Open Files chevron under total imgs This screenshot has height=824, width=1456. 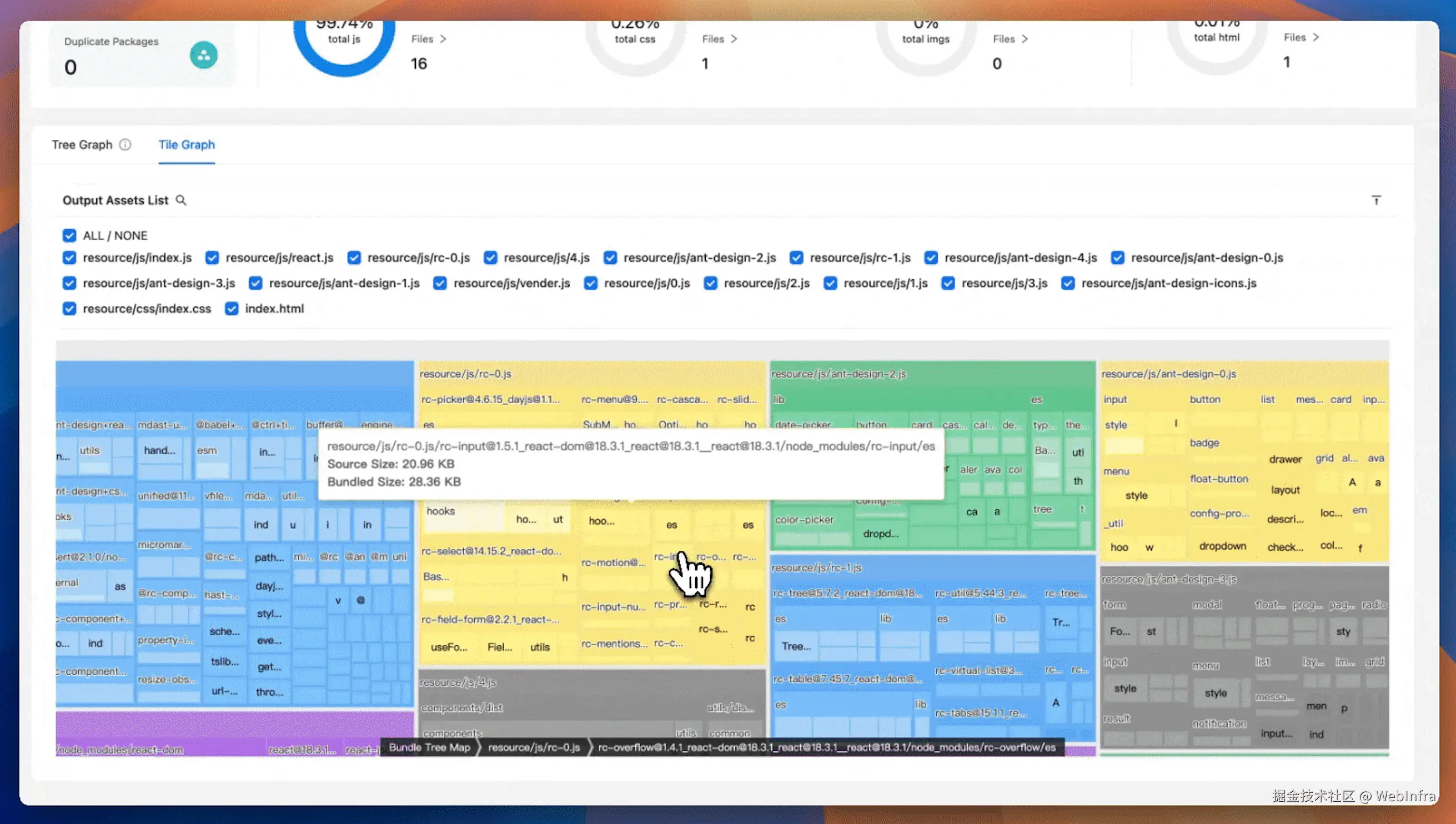[x=1025, y=38]
